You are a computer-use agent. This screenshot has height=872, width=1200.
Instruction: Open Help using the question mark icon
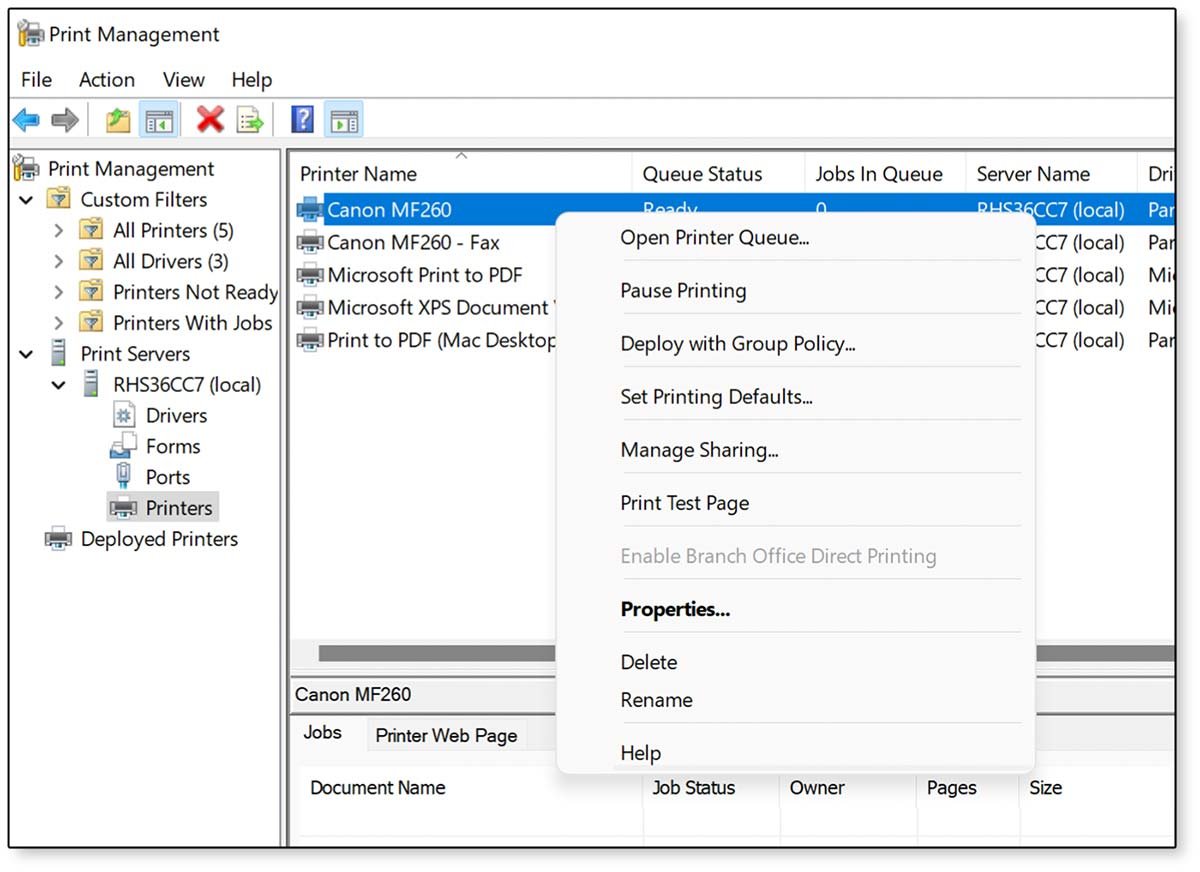(301, 119)
